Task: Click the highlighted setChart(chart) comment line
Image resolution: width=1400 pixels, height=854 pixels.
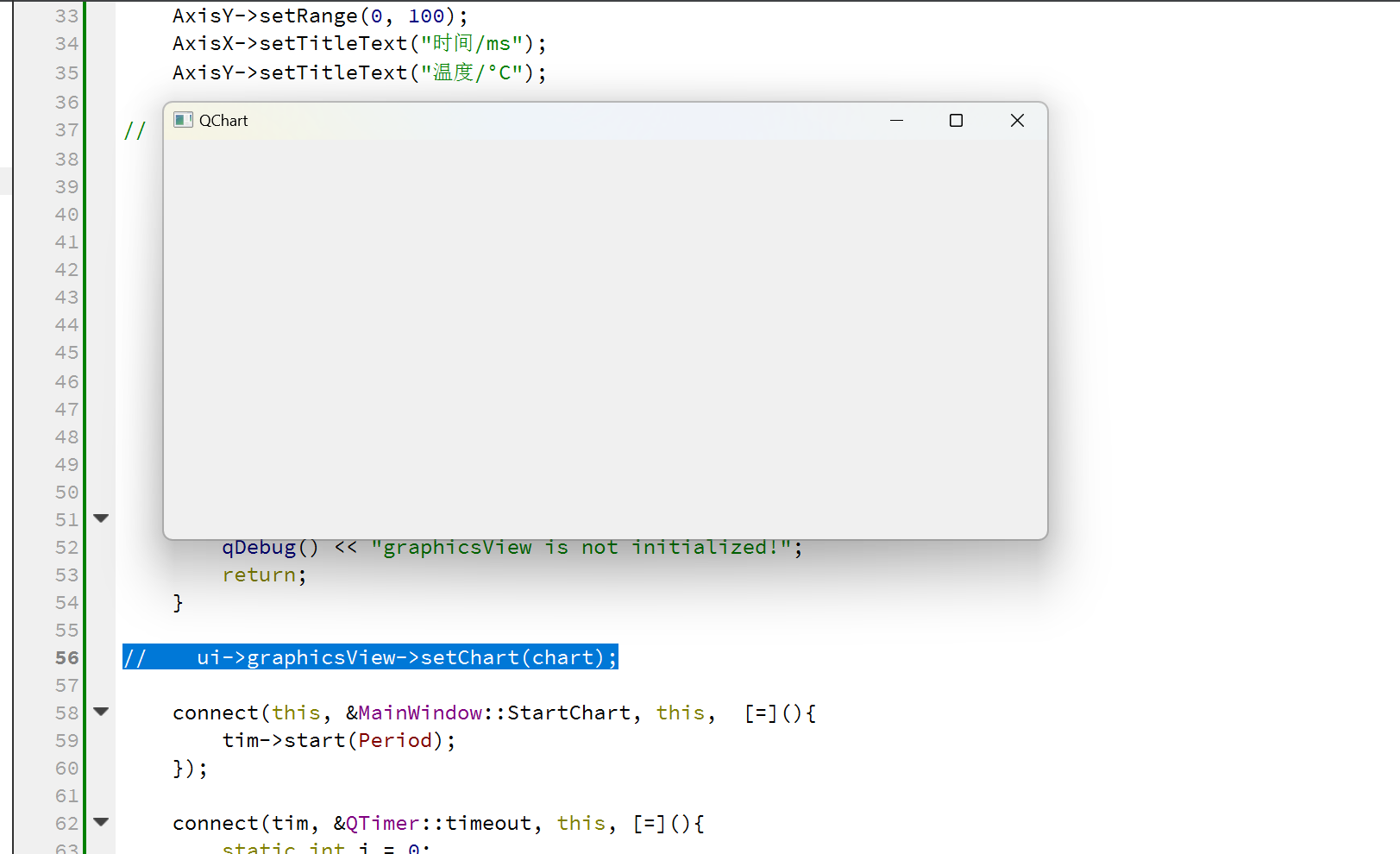Action: pyautogui.click(x=371, y=657)
